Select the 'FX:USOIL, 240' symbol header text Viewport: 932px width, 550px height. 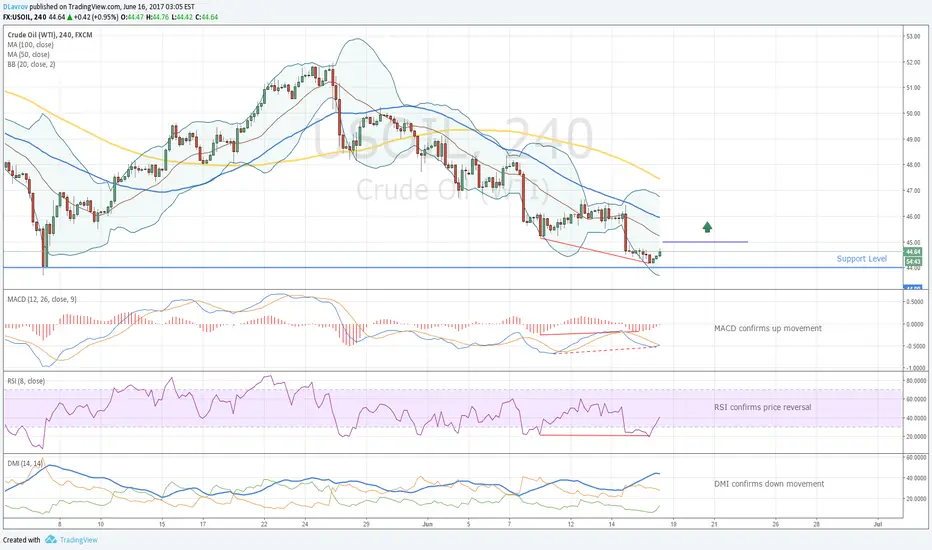point(24,17)
